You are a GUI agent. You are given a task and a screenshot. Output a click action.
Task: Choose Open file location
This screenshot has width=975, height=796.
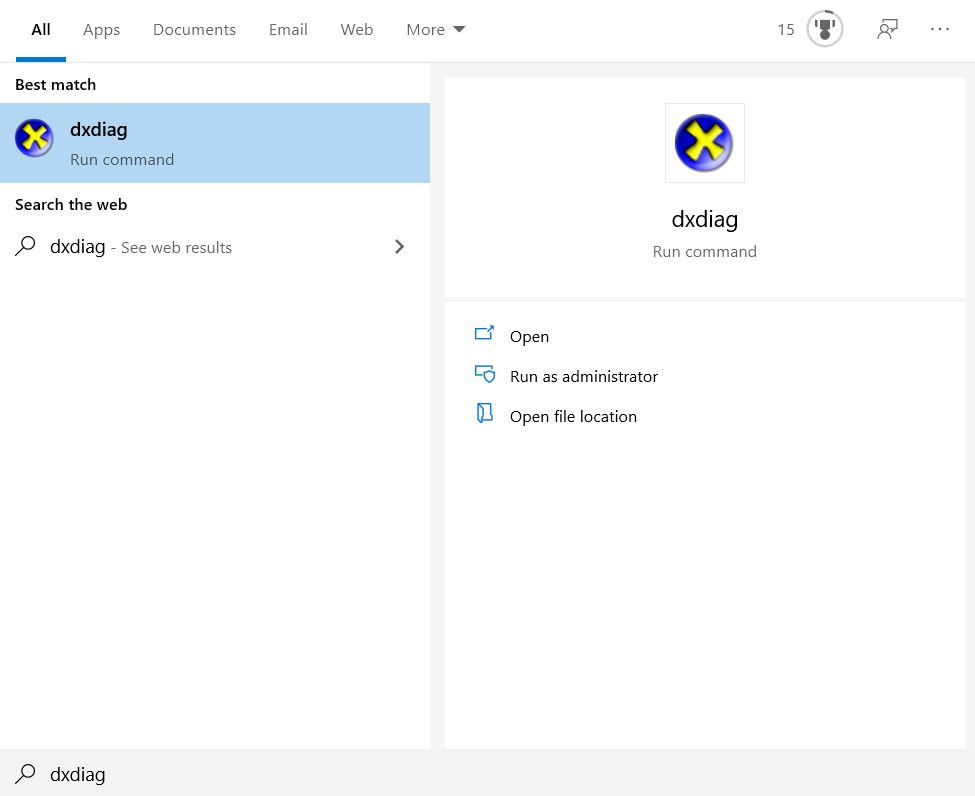[x=573, y=416]
